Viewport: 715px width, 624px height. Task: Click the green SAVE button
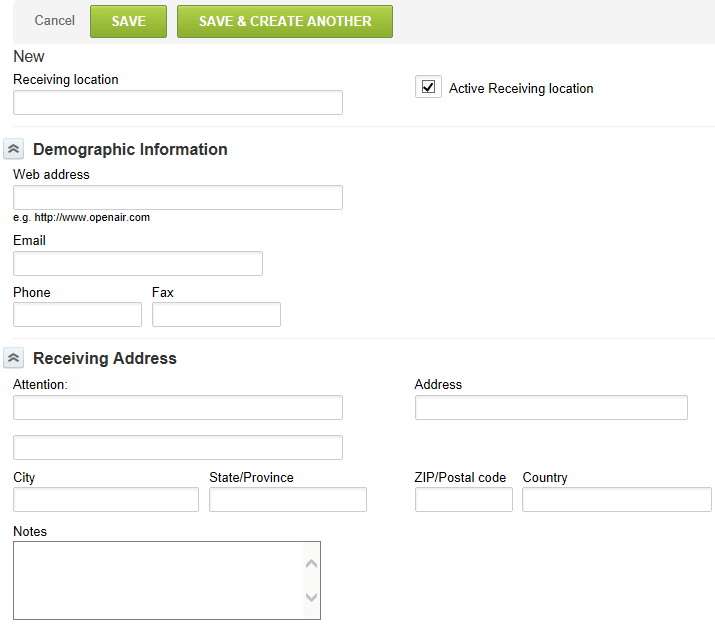click(128, 21)
